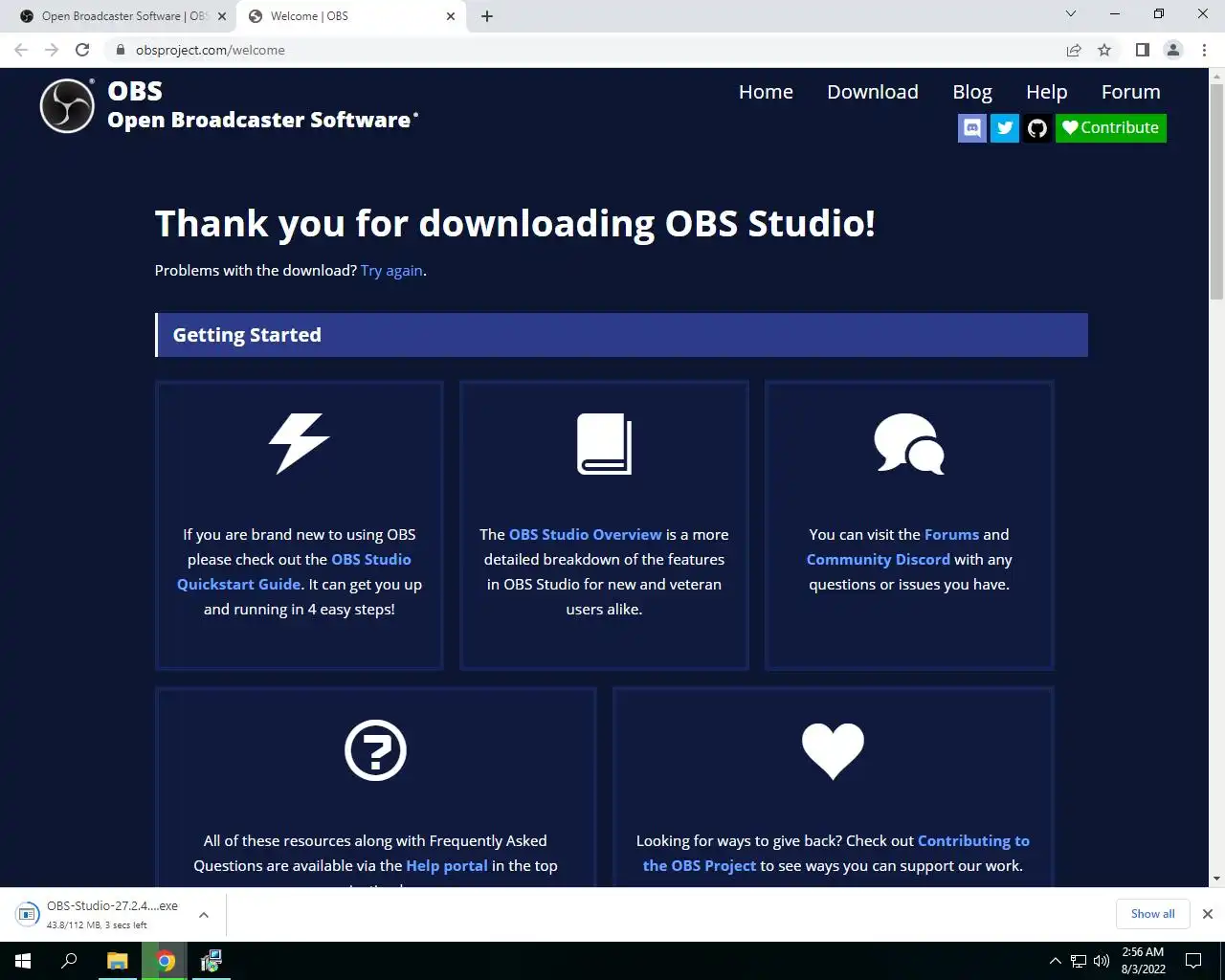Toggle the browser side panel
The image size is (1225, 980).
(x=1142, y=50)
